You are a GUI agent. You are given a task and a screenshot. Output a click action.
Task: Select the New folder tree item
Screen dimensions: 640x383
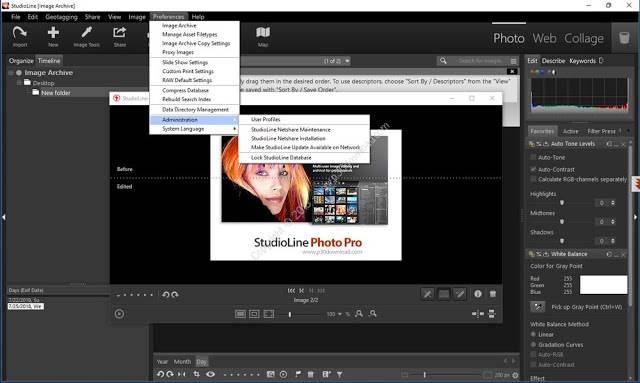(56, 93)
